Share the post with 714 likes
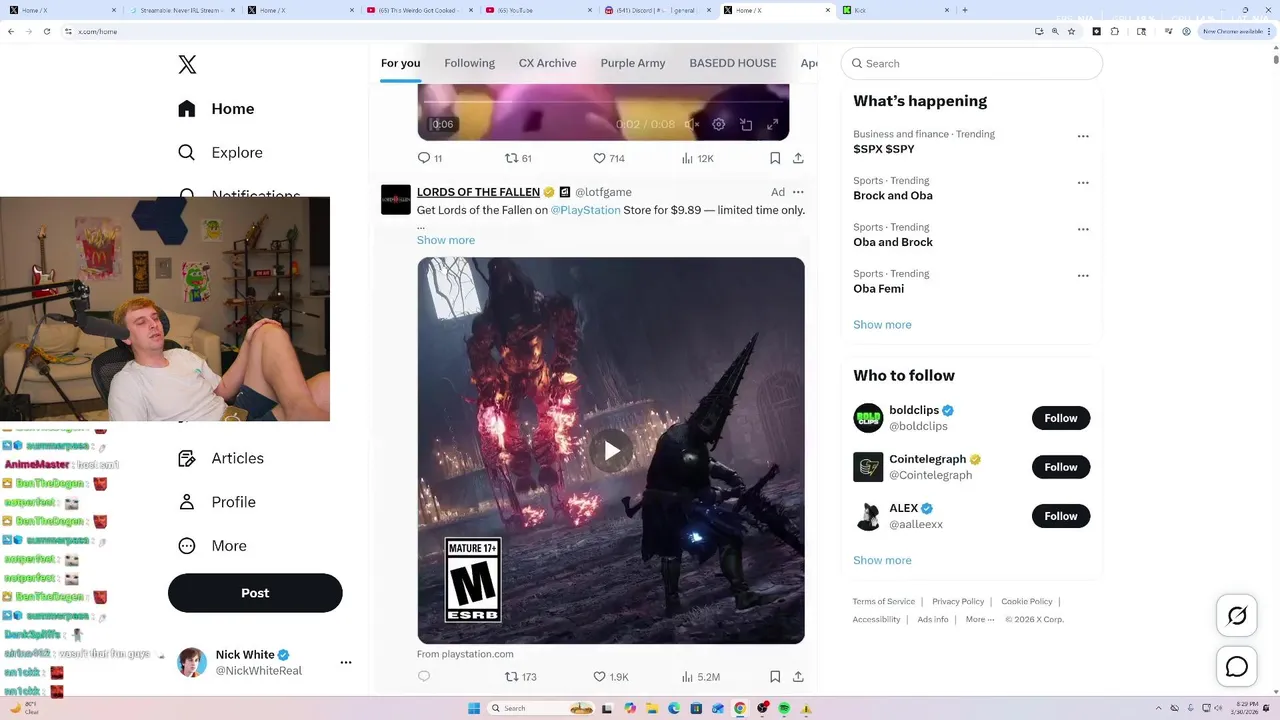 (798, 158)
